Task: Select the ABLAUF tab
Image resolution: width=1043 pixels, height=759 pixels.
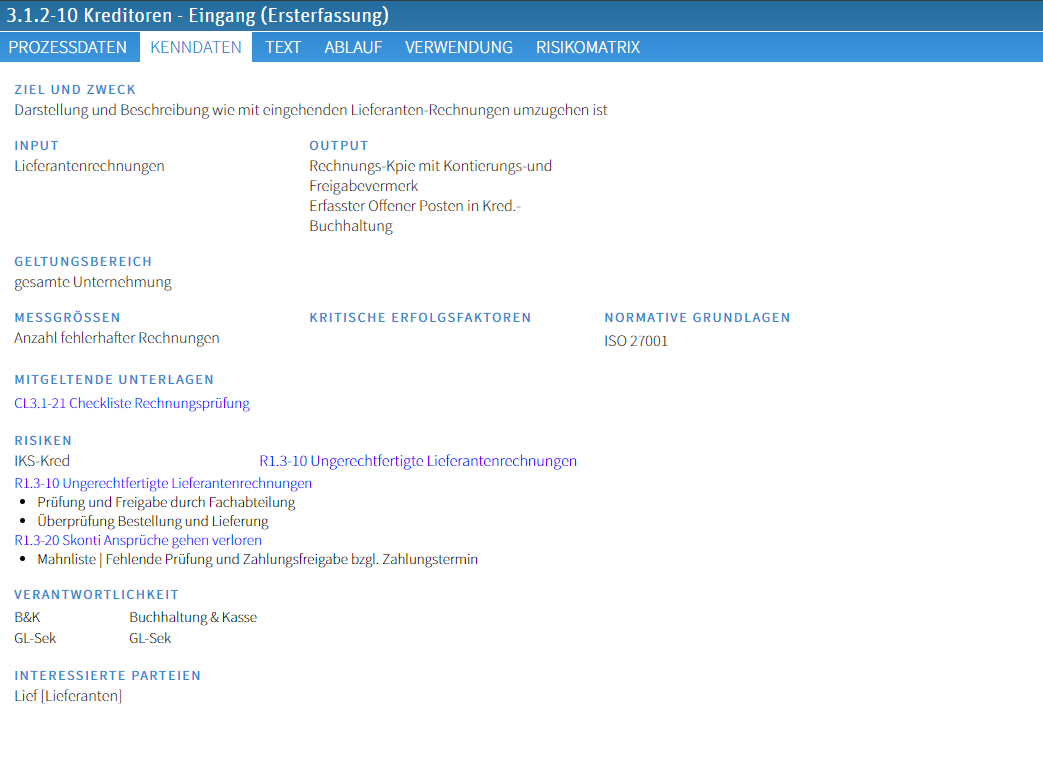Action: (x=353, y=46)
